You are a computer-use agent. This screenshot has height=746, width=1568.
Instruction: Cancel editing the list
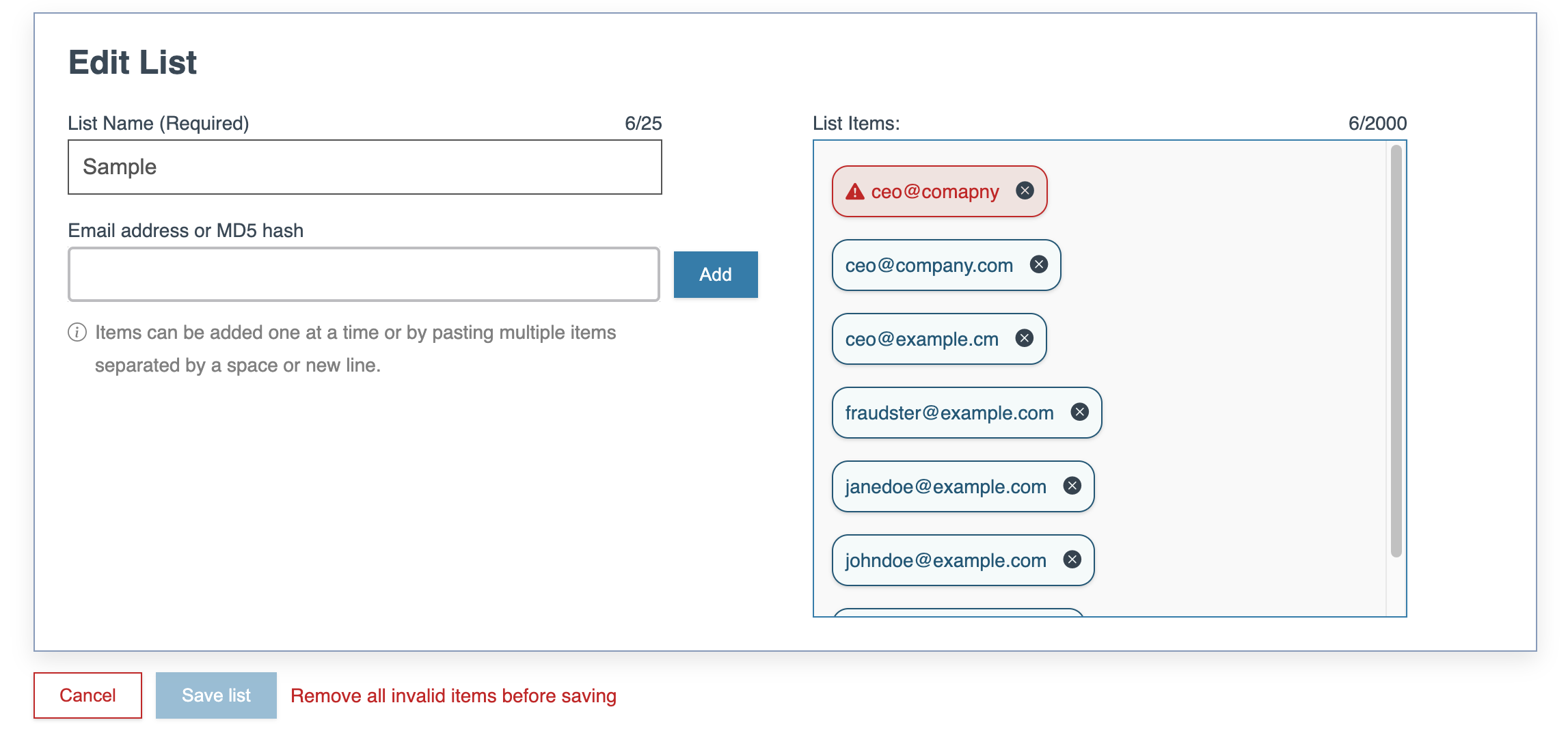(87, 695)
